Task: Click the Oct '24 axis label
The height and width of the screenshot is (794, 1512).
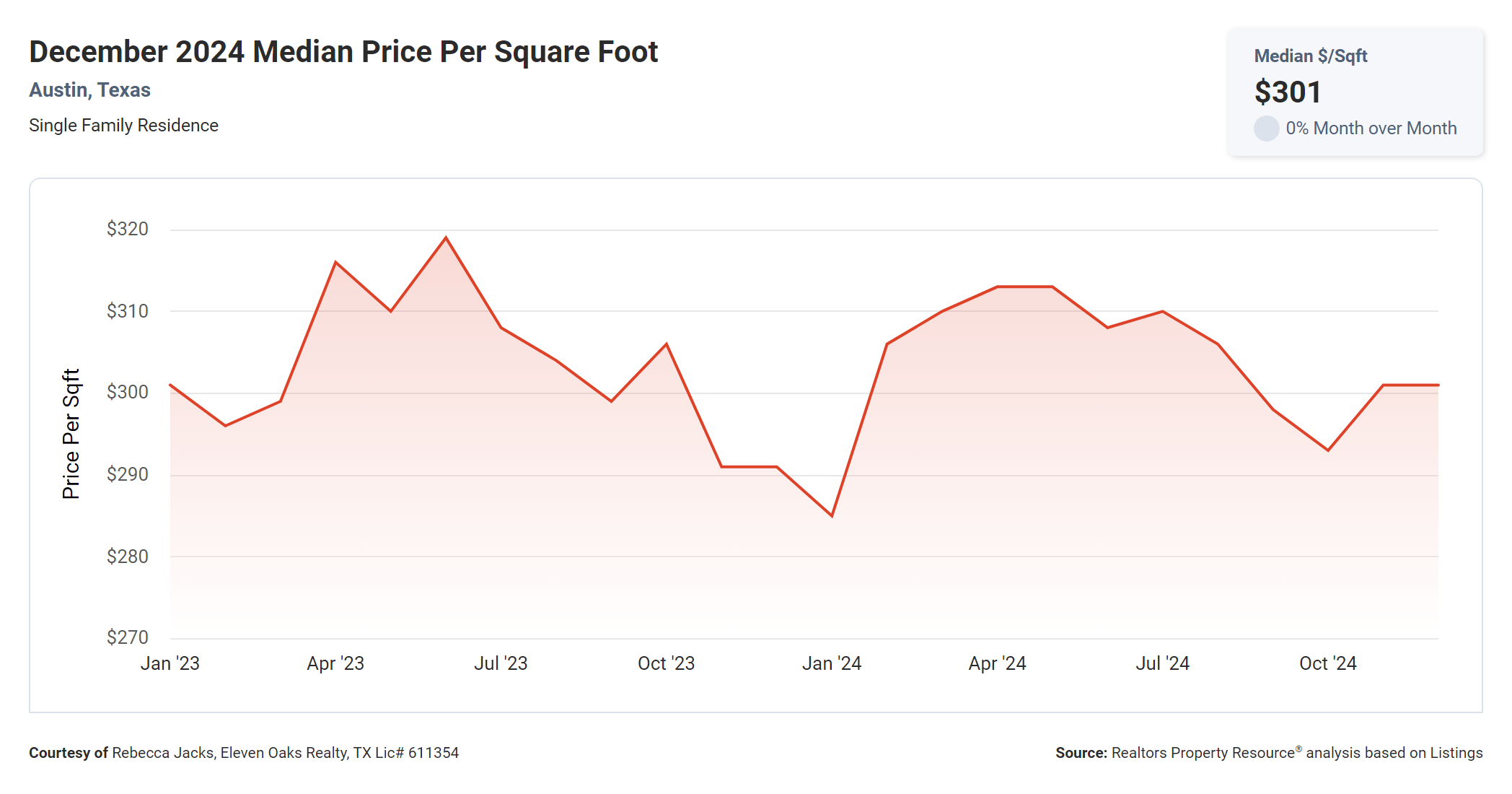Action: [1327, 663]
